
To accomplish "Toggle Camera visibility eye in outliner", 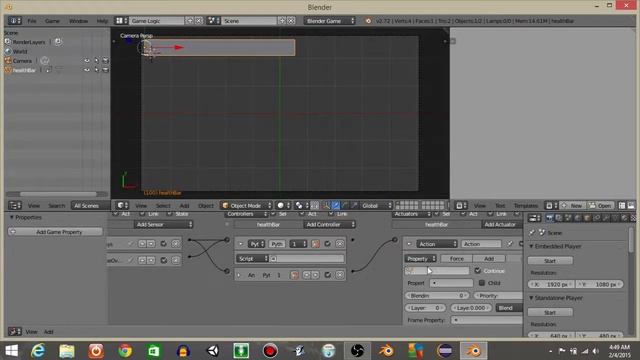I will point(87,60).
